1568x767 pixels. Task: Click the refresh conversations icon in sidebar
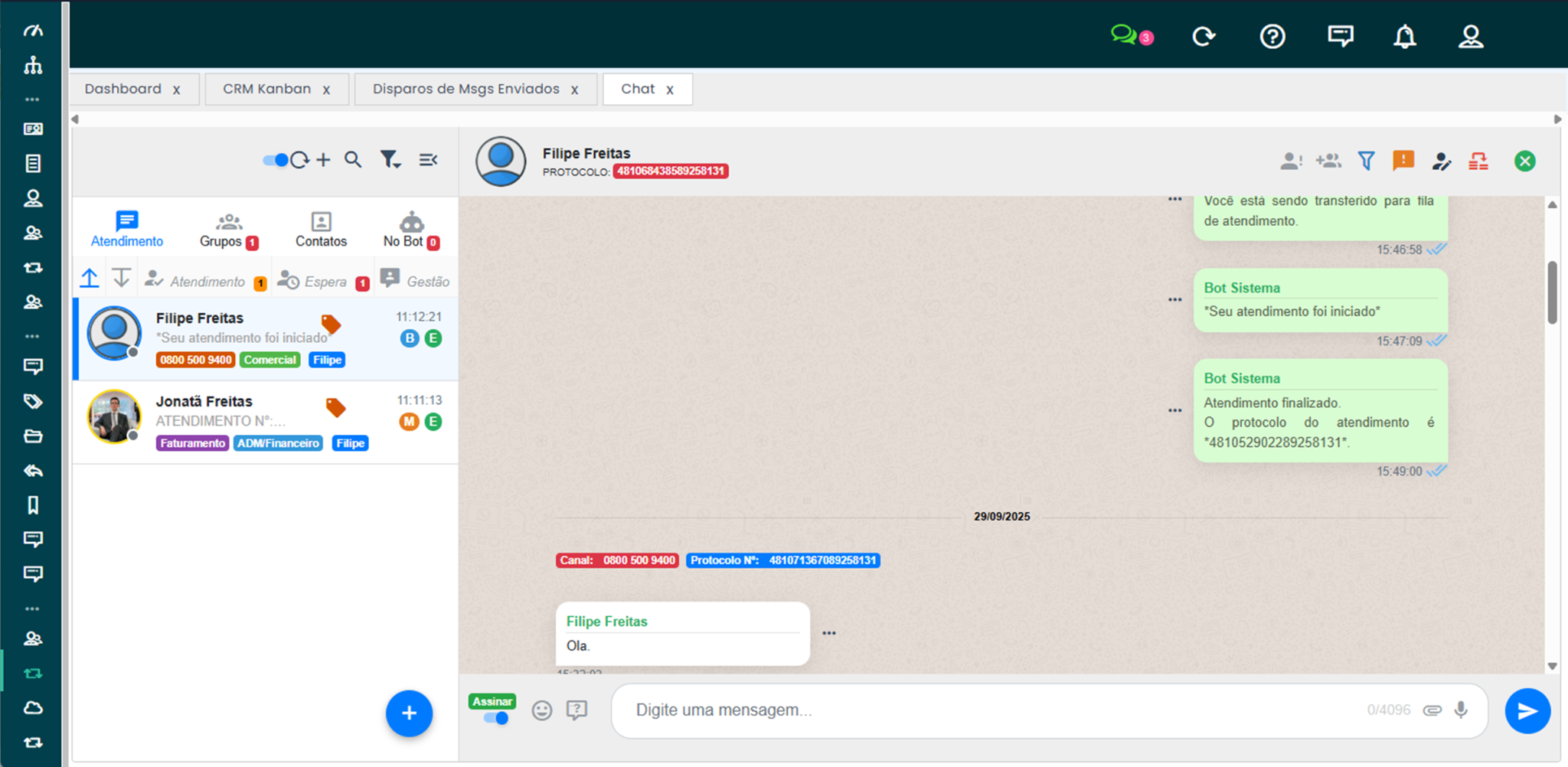[302, 160]
